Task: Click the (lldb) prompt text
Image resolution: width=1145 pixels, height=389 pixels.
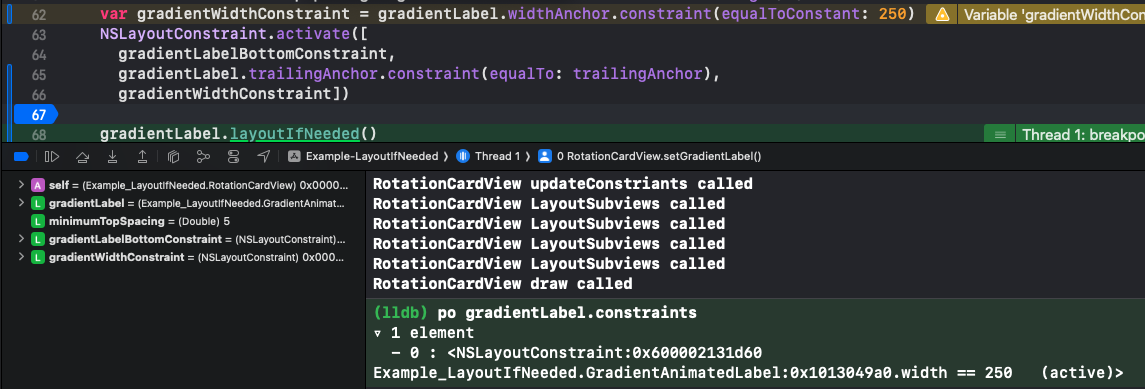Action: point(400,313)
